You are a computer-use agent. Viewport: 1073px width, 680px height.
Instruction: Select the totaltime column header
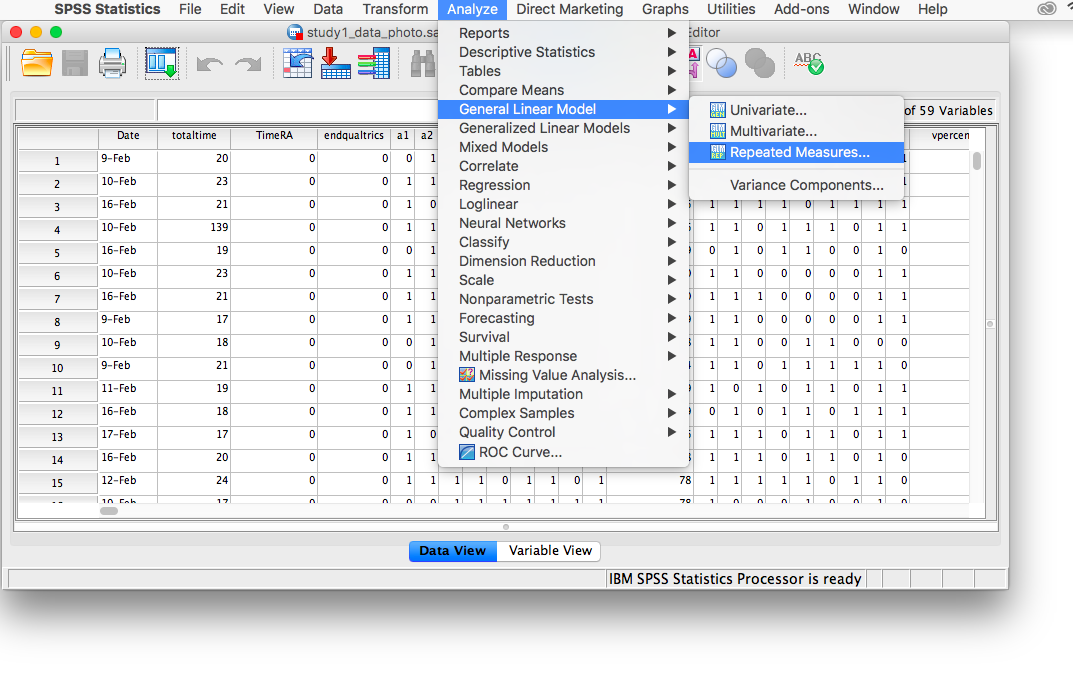194,135
